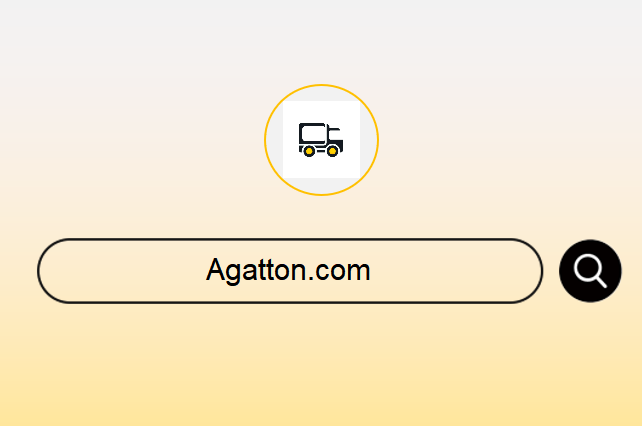This screenshot has width=642, height=426.
Task: Click the yellow front wheel of the truck
Action: click(x=333, y=152)
